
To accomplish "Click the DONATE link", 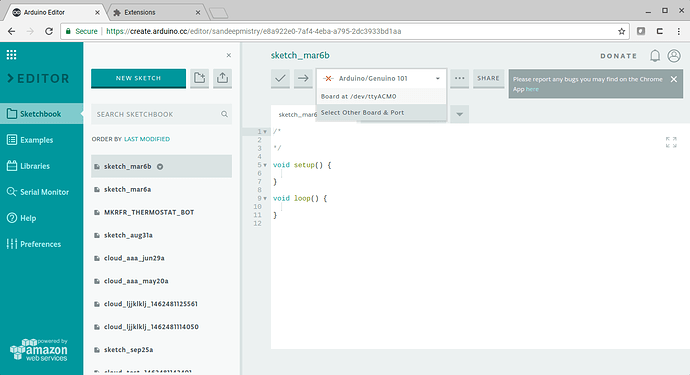I will pyautogui.click(x=619, y=56).
